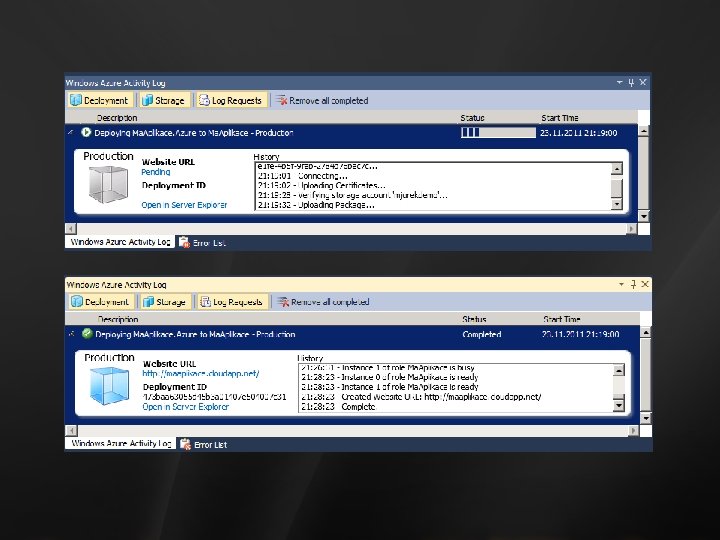
Task: Select the Completed status cell in lower log
Action: 482,334
